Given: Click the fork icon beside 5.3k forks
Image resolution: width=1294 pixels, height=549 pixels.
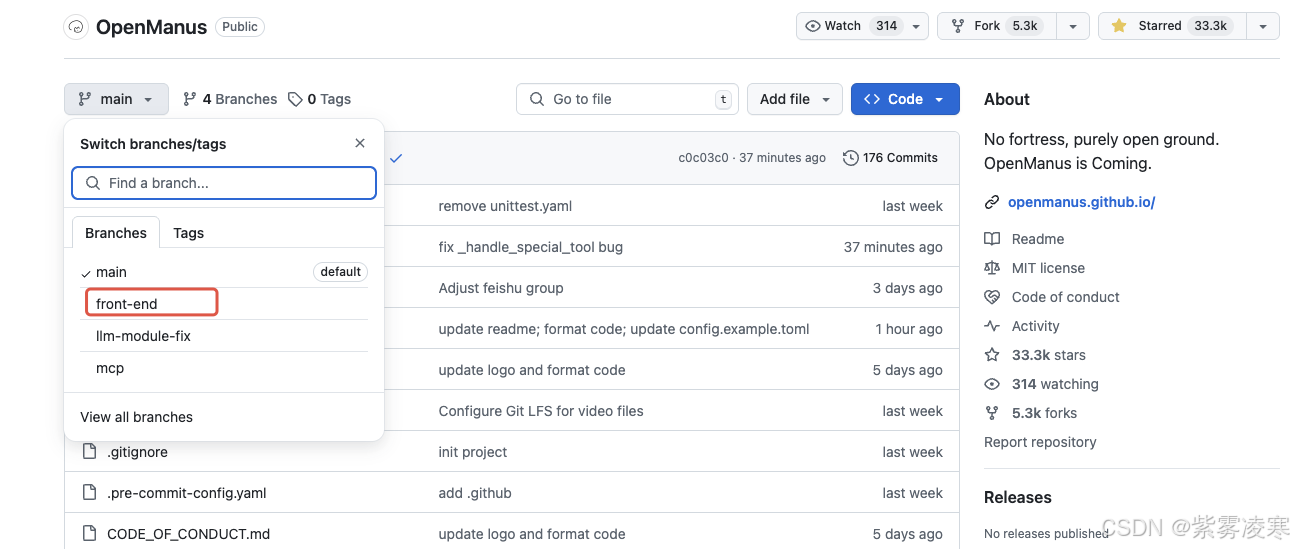Looking at the screenshot, I should tap(992, 413).
